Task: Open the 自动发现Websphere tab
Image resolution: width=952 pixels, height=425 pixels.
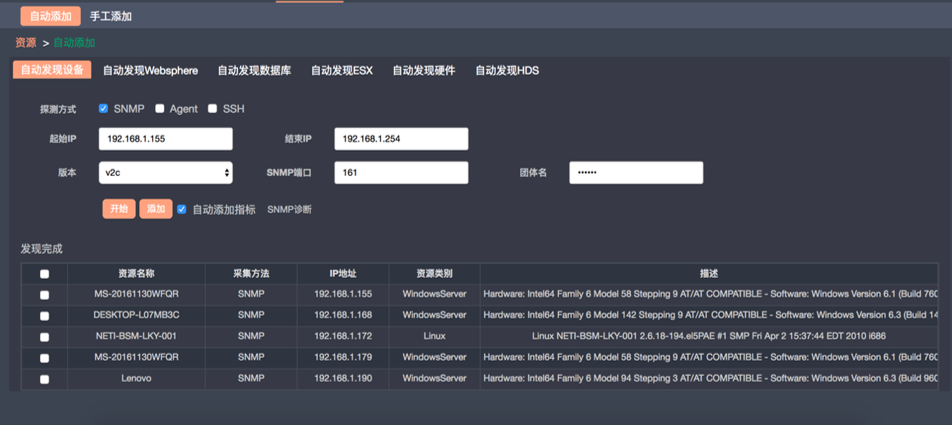Action: click(x=150, y=70)
